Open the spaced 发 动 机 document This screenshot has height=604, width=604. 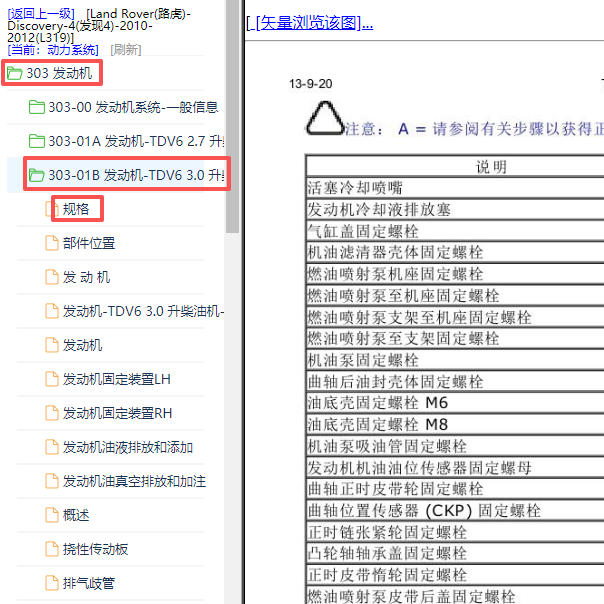click(87, 277)
